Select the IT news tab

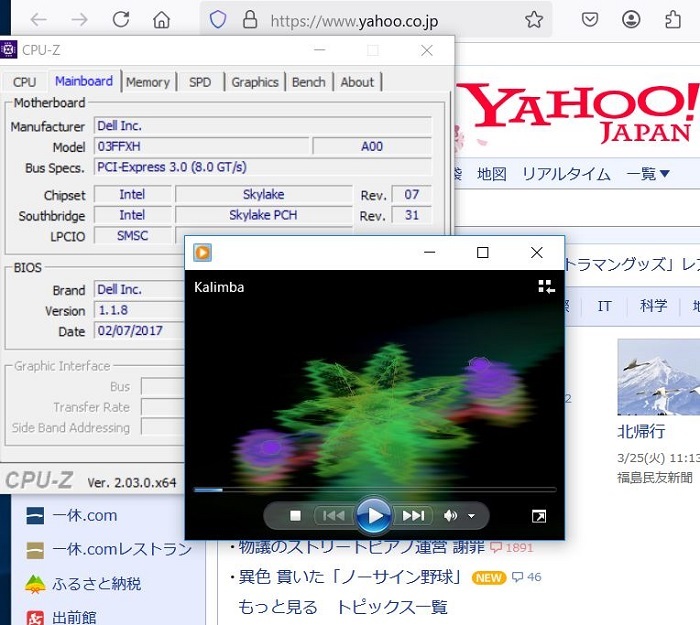(604, 306)
